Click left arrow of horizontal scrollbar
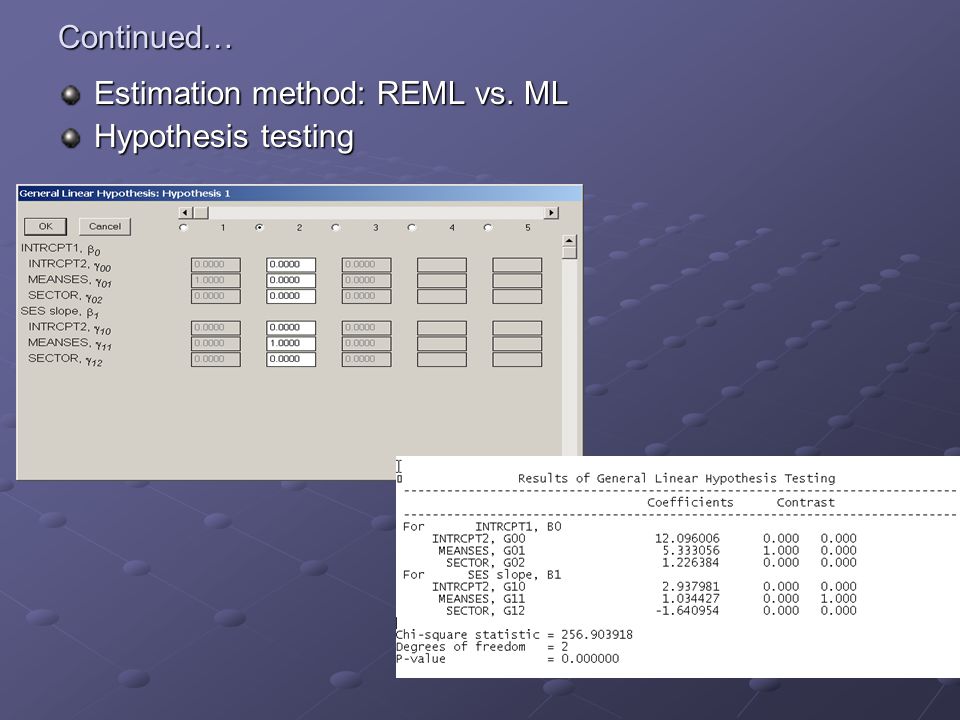 186,212
